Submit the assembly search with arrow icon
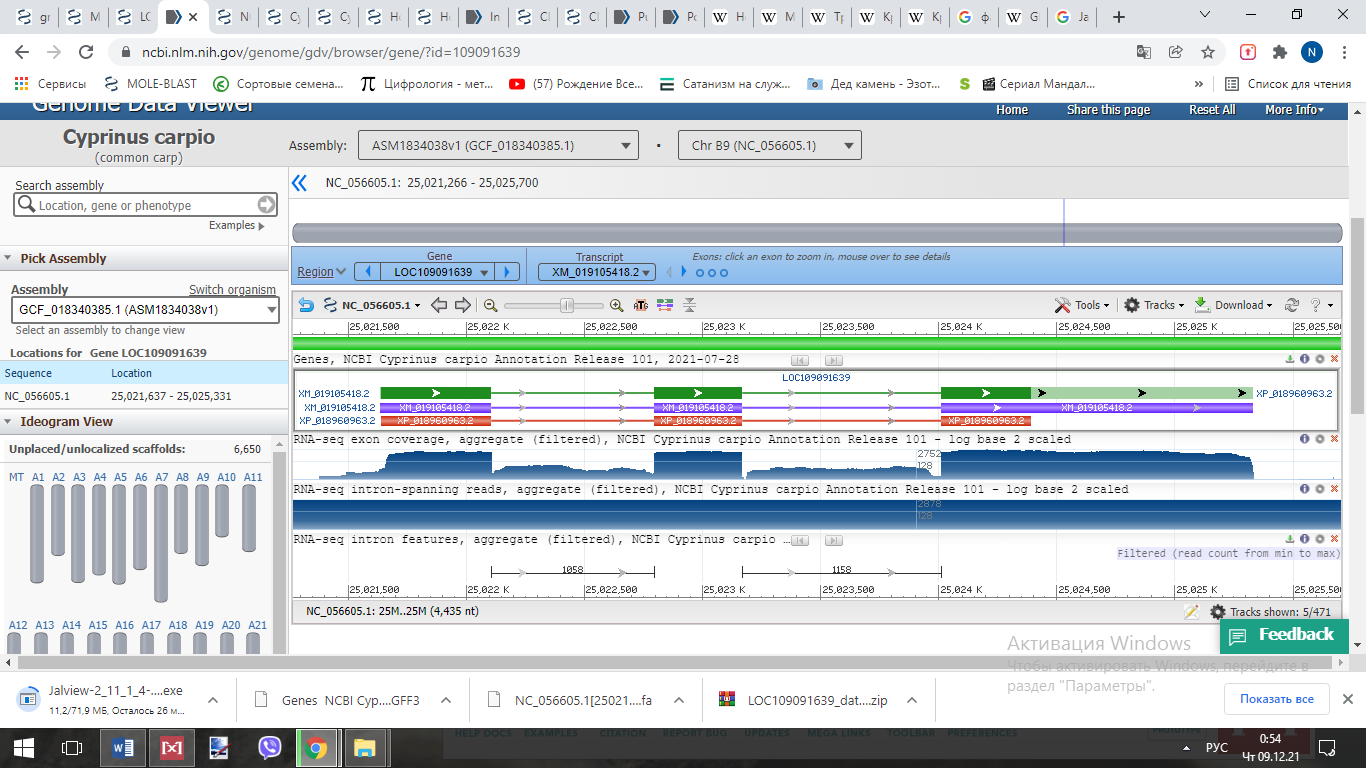1366x768 pixels. click(x=266, y=205)
